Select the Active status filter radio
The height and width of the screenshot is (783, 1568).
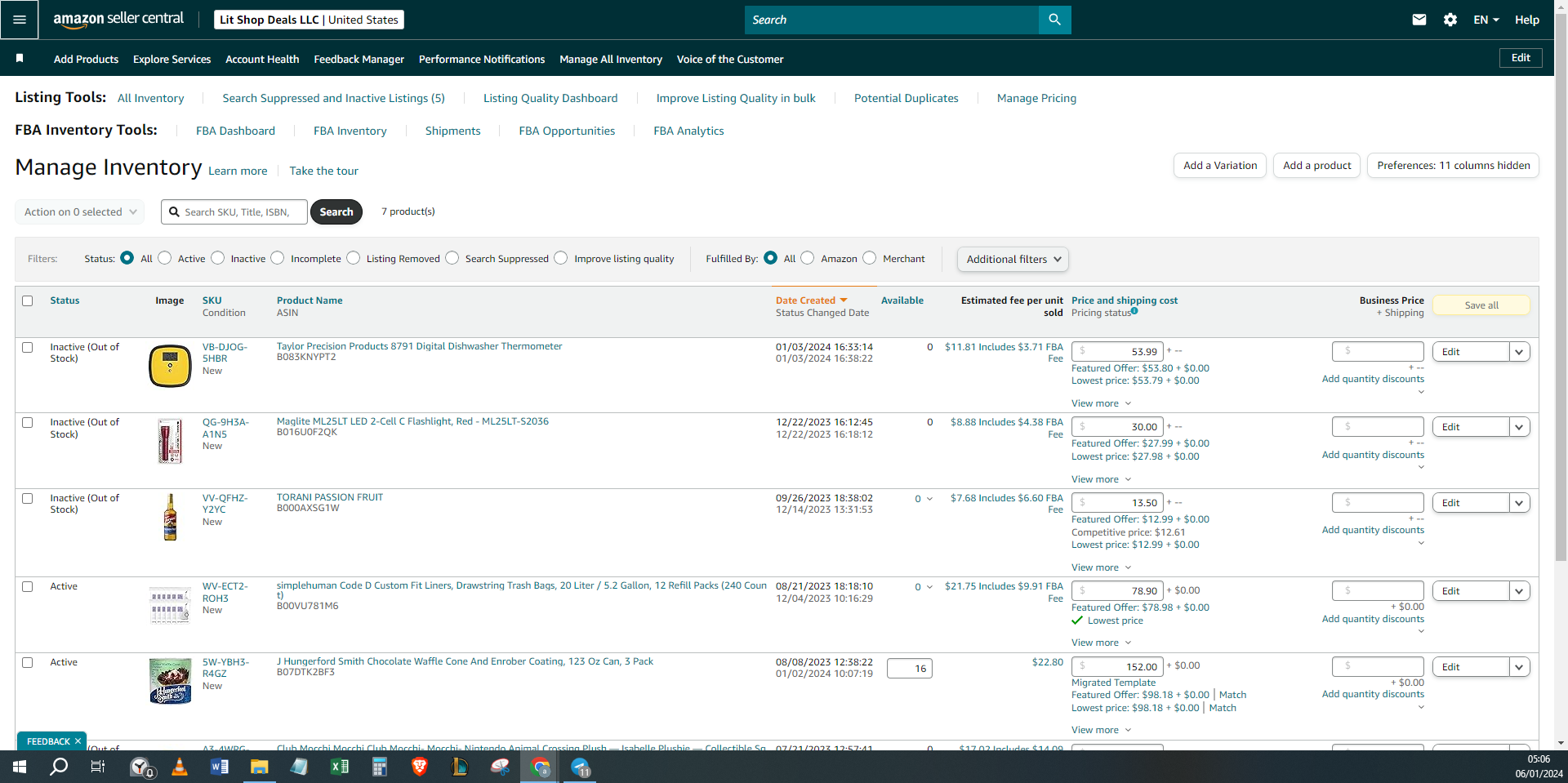(165, 258)
